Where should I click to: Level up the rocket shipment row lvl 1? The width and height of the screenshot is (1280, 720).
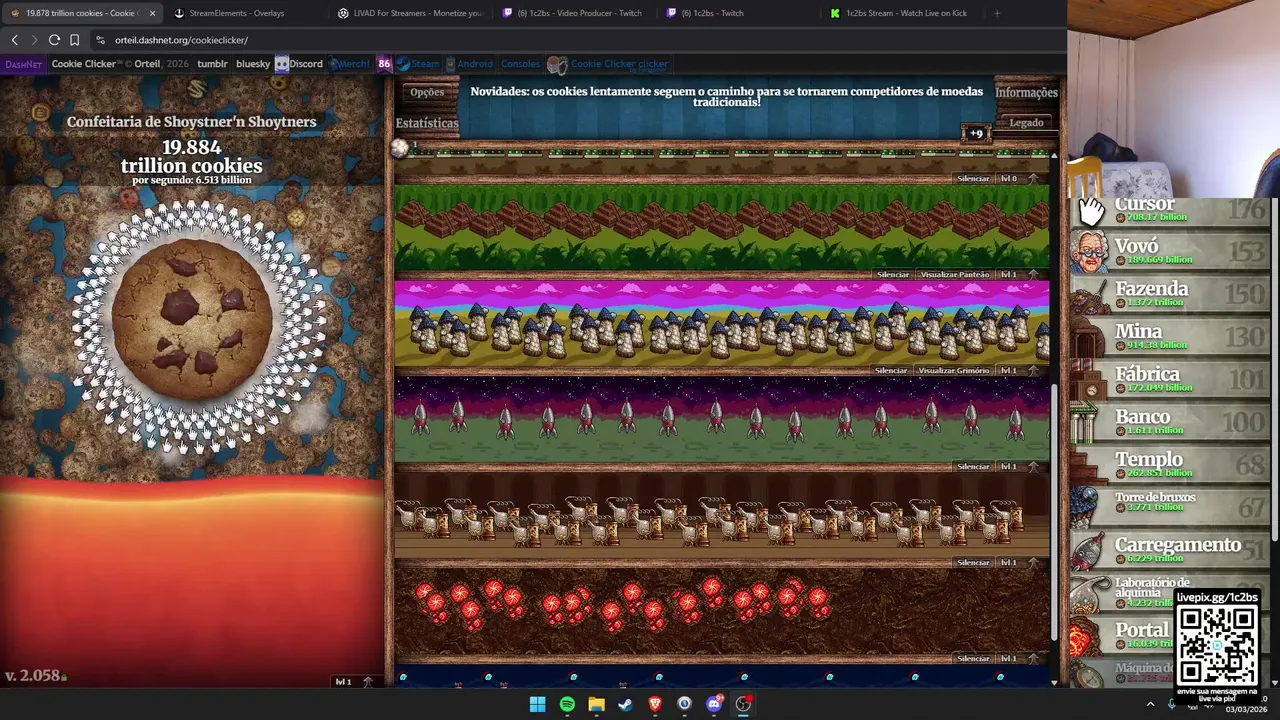coord(1020,466)
